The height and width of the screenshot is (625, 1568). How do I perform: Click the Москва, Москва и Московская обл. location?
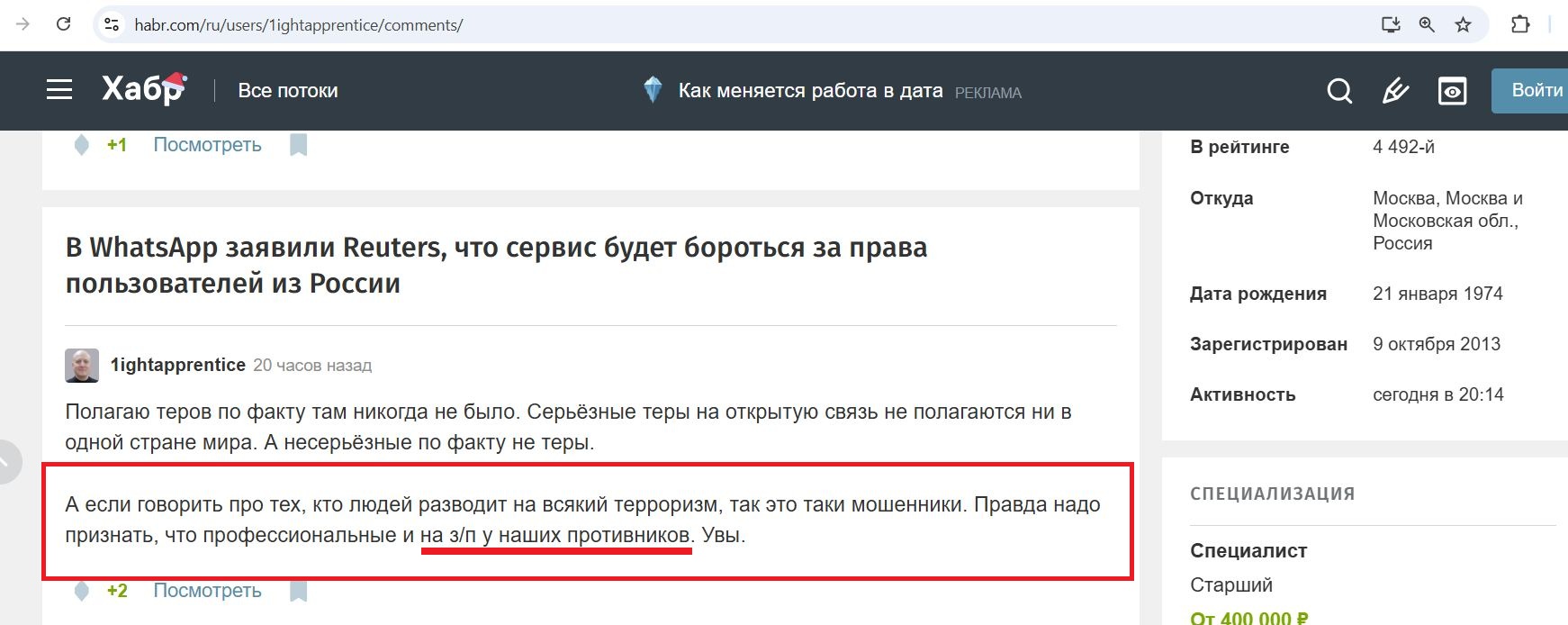[x=1448, y=221]
